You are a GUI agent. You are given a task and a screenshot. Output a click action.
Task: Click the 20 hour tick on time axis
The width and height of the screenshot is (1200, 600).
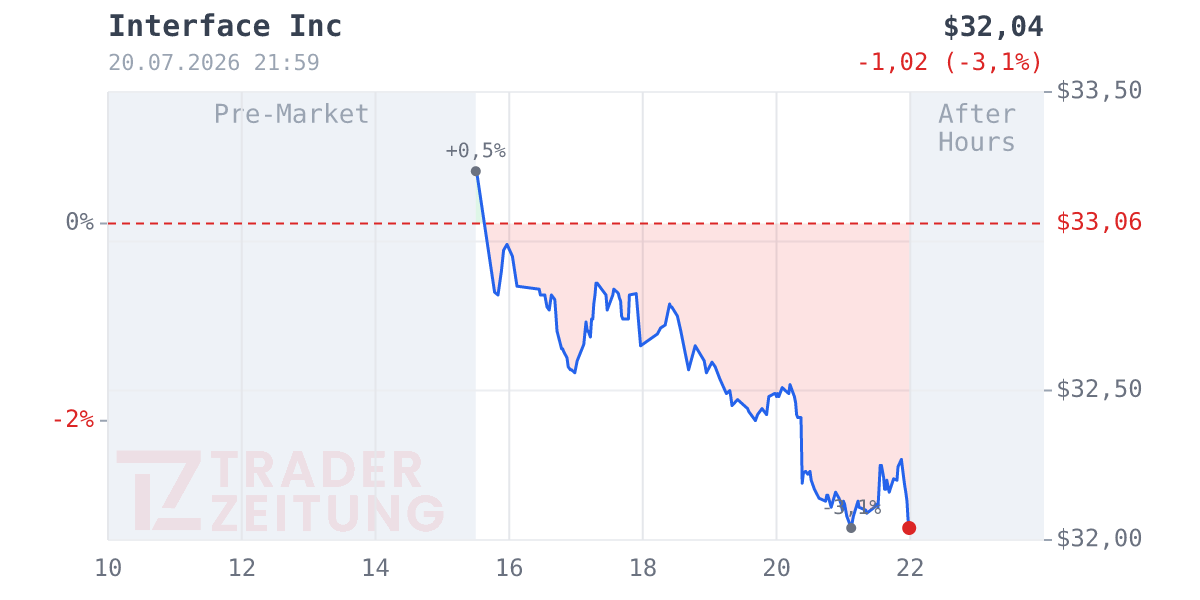click(x=776, y=568)
